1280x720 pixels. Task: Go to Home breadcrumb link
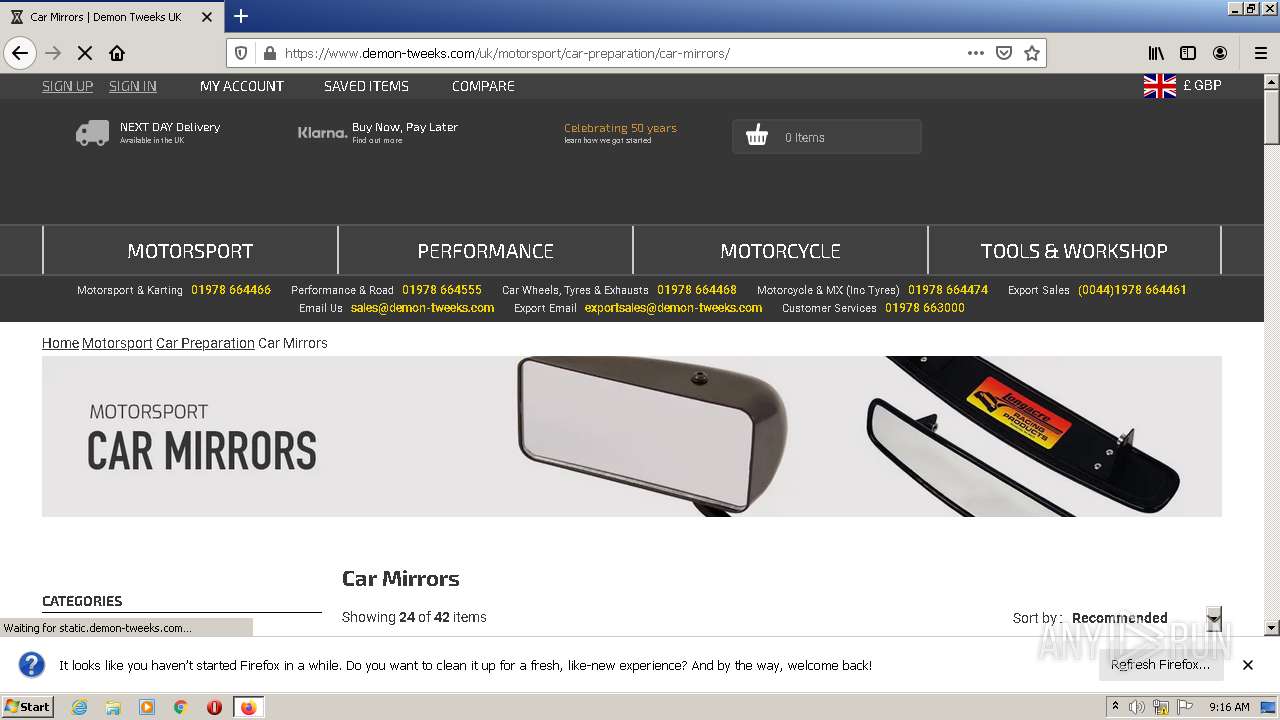click(60, 343)
